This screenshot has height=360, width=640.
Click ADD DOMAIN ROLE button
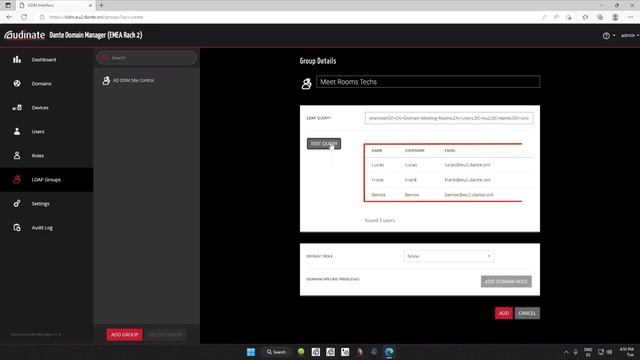[x=506, y=282]
